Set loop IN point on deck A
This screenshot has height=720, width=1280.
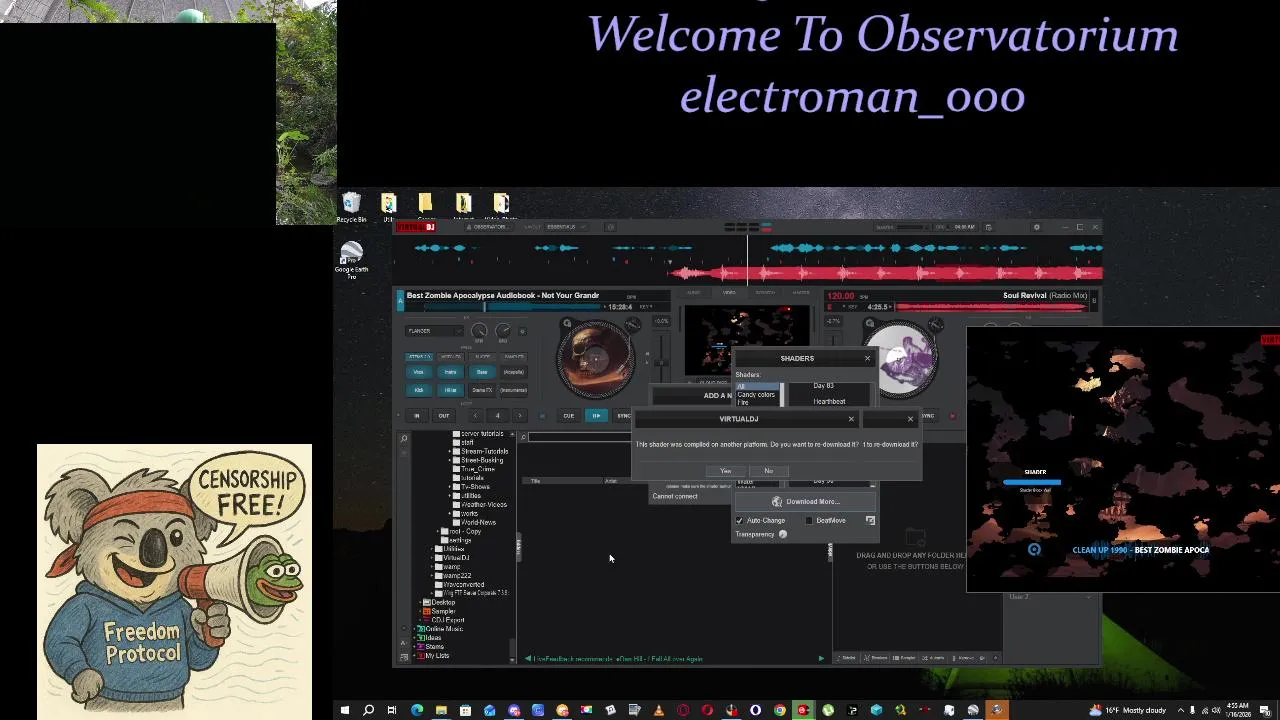[x=417, y=416]
